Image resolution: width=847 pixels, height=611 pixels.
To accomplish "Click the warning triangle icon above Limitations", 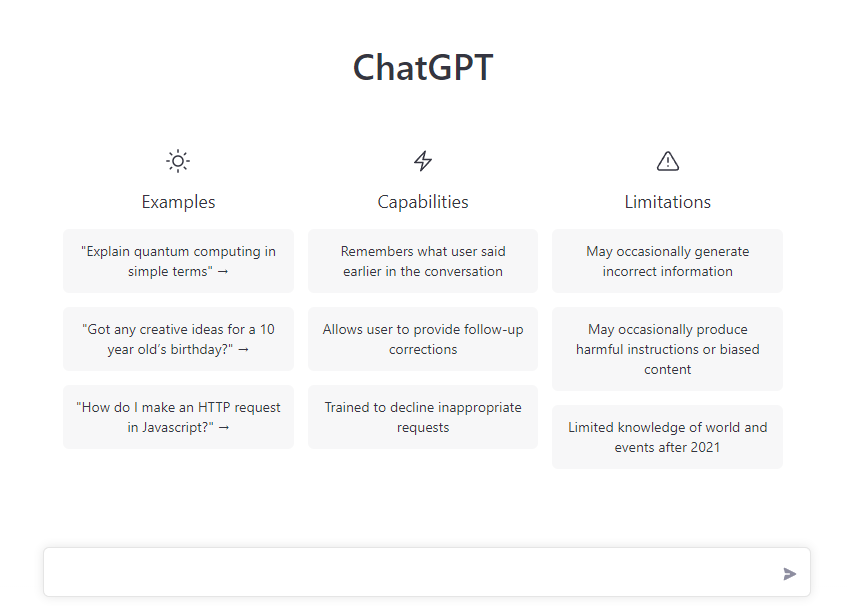I will [x=667, y=161].
